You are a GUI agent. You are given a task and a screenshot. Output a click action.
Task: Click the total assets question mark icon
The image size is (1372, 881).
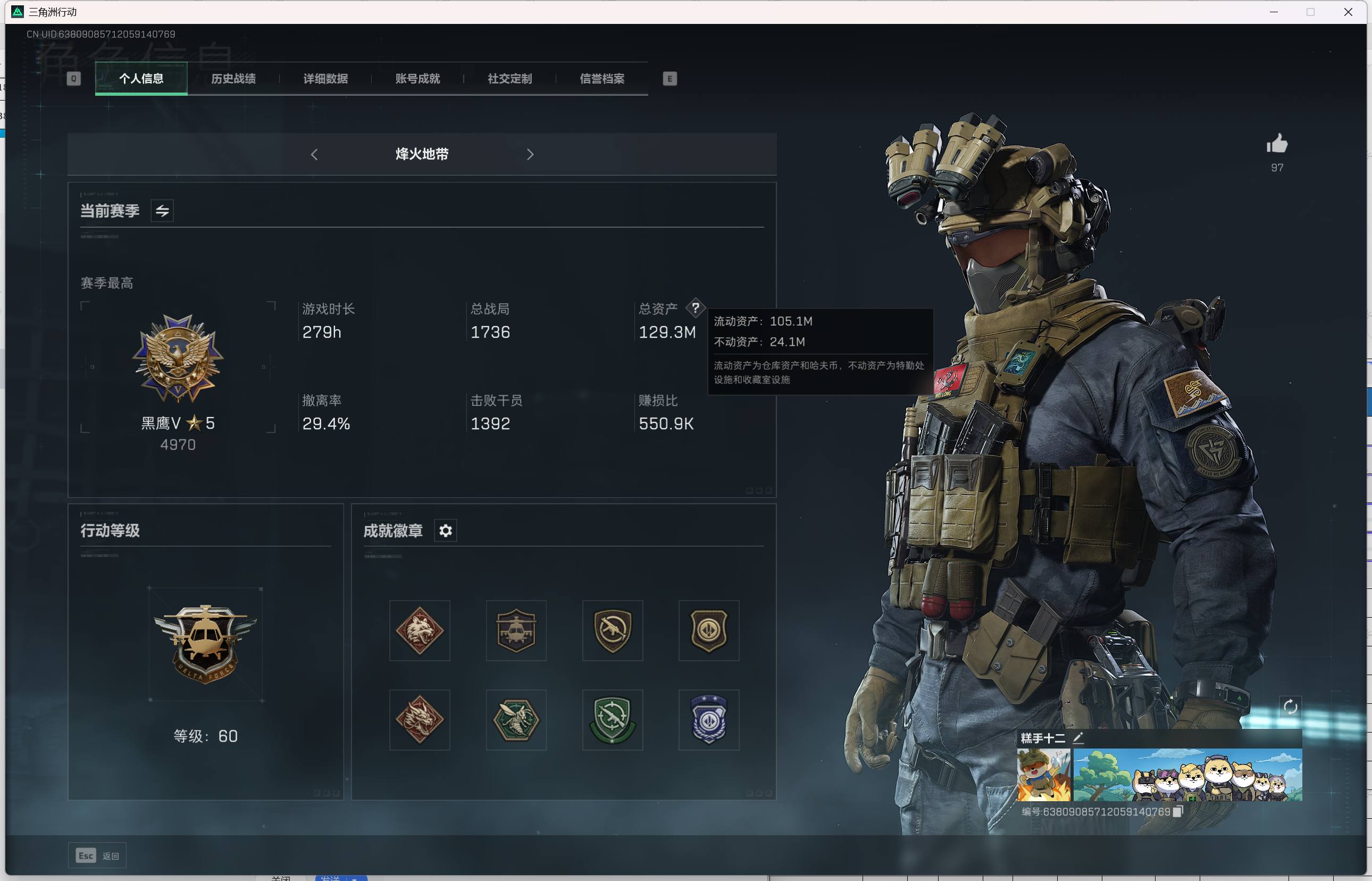[x=695, y=309]
